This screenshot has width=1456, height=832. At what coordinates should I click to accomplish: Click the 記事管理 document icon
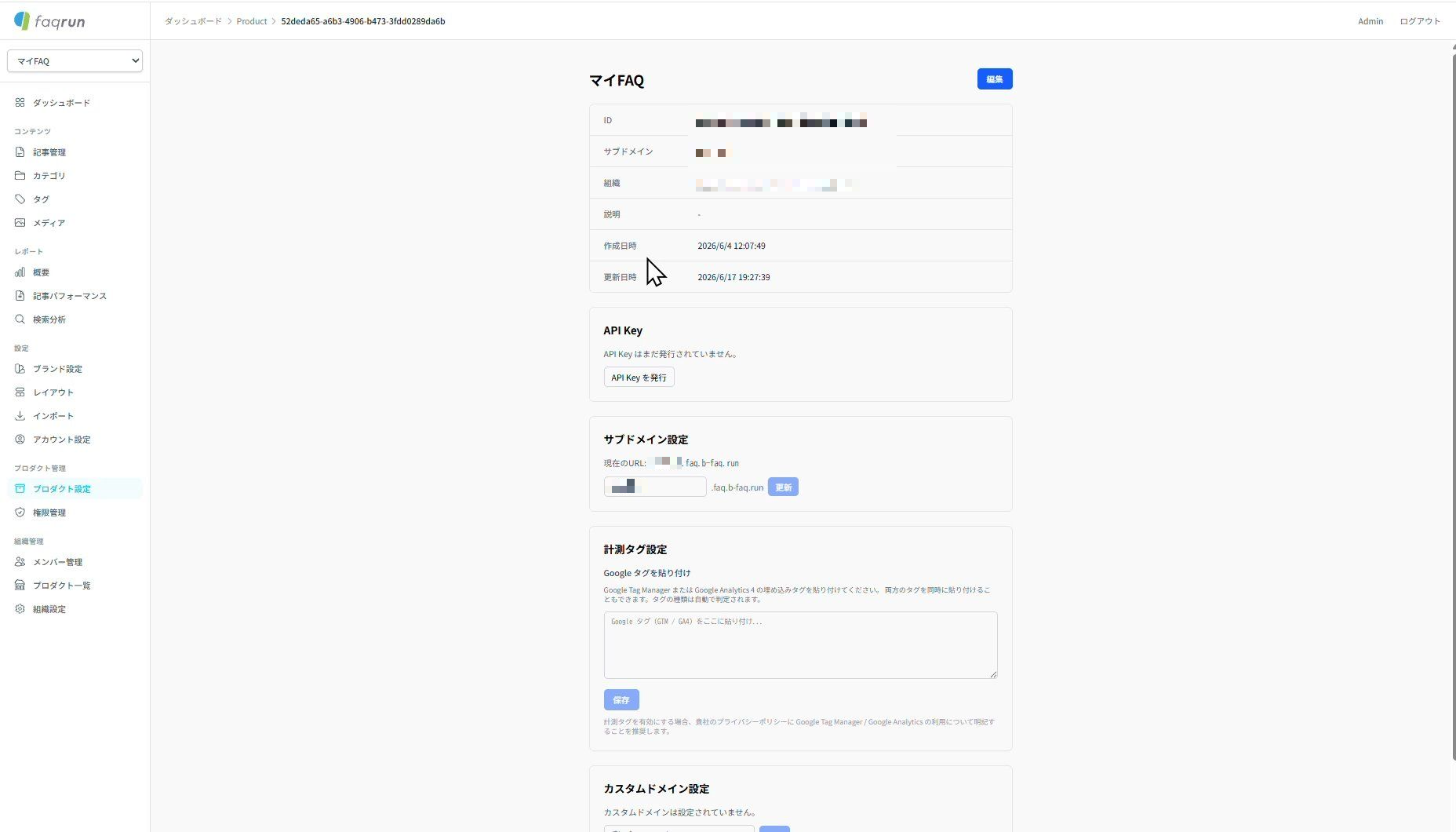click(20, 152)
